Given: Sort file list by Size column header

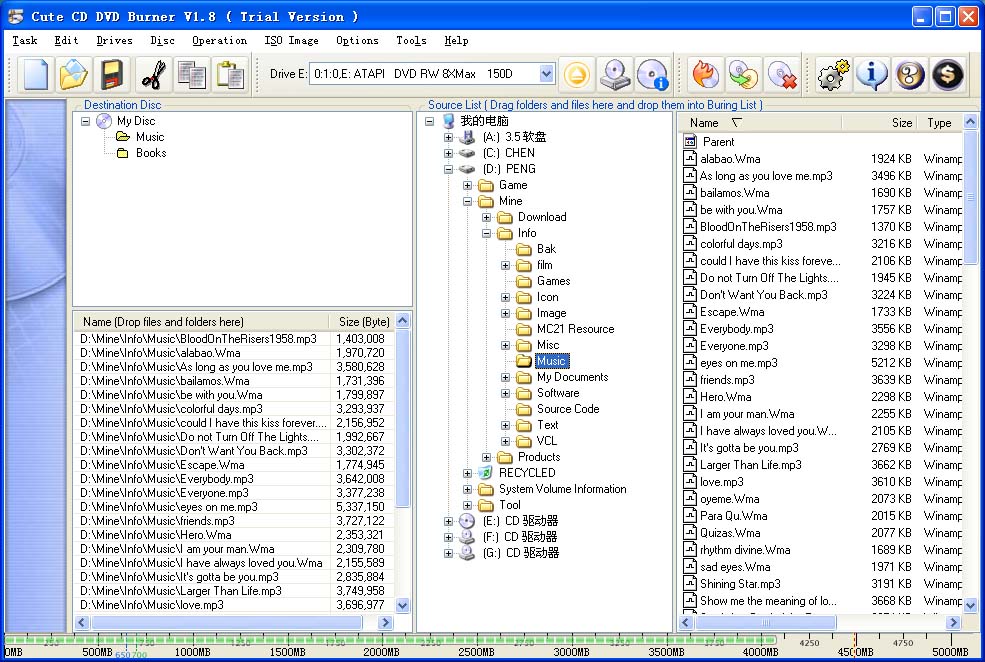Looking at the screenshot, I should coord(879,123).
